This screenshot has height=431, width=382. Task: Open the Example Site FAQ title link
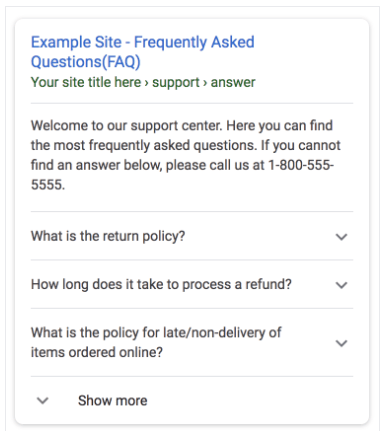point(142,52)
